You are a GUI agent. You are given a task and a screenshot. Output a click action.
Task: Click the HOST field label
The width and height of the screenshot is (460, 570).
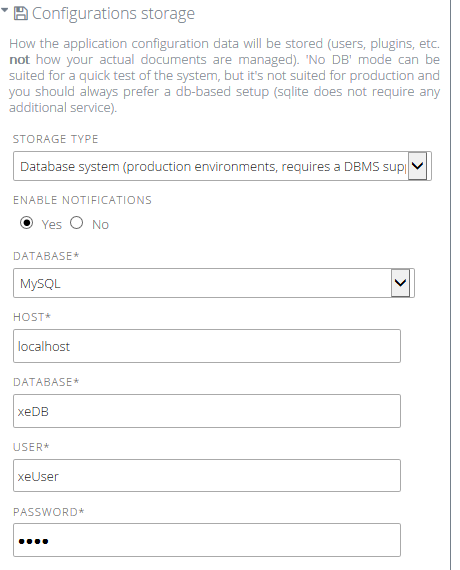pos(32,317)
